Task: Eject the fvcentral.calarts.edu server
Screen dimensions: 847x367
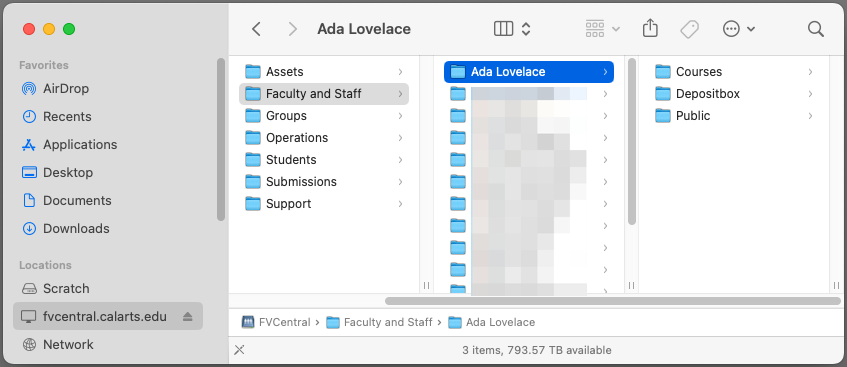Action: pyautogui.click(x=187, y=316)
